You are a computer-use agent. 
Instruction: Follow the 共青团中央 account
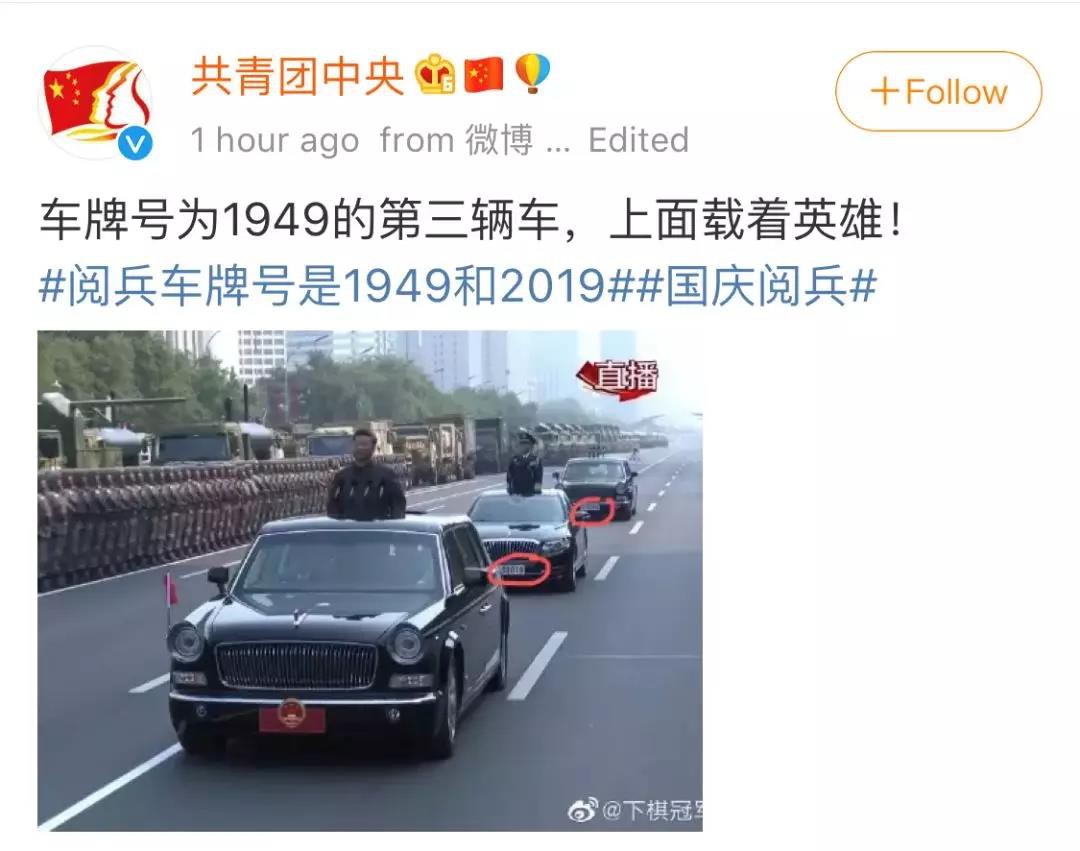point(938,92)
